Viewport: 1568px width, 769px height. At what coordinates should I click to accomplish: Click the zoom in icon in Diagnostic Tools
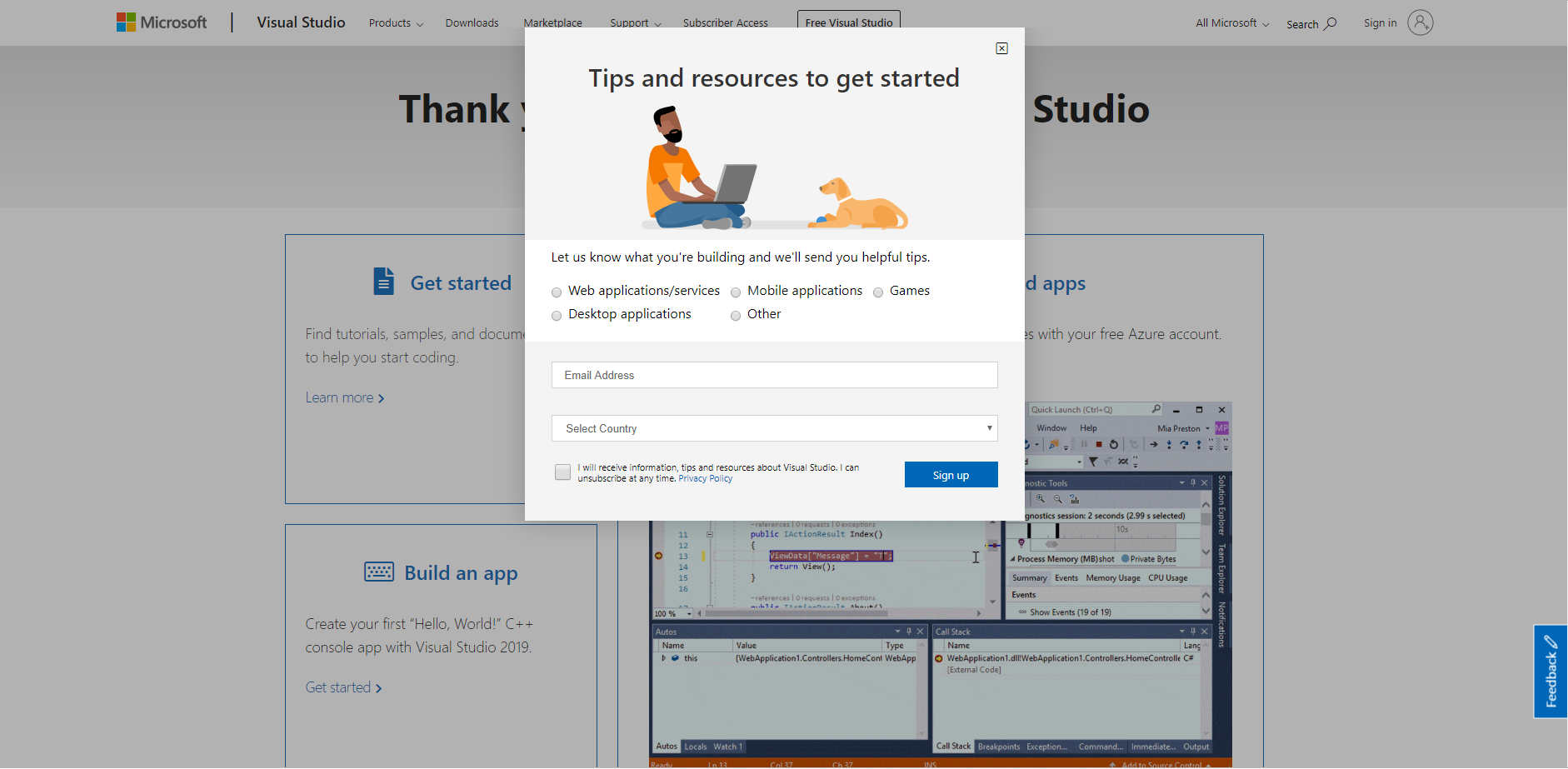(1041, 499)
